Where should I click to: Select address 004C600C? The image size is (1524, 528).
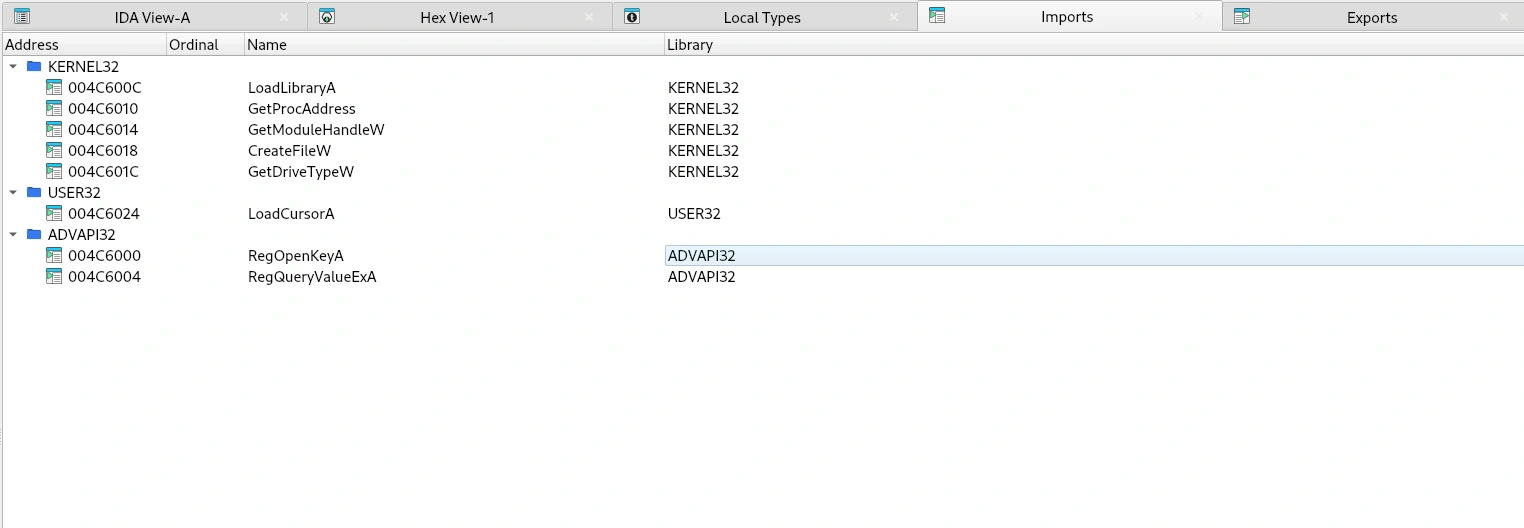pos(104,87)
